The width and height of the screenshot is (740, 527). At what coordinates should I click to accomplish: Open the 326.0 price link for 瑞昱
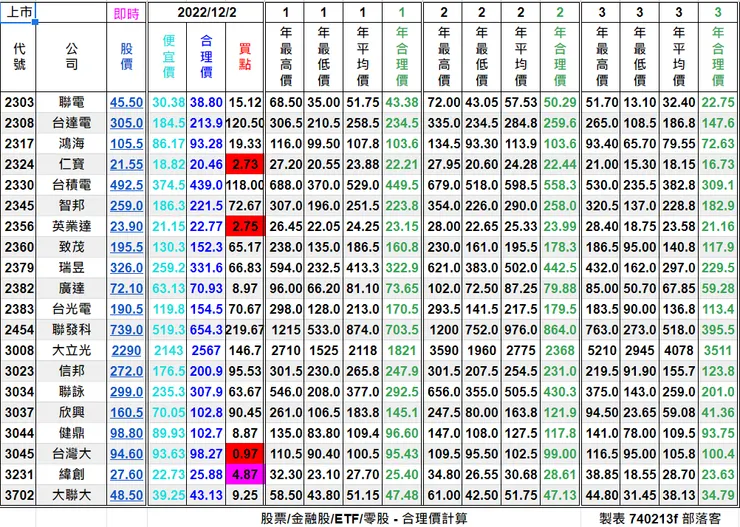pyautogui.click(x=126, y=268)
